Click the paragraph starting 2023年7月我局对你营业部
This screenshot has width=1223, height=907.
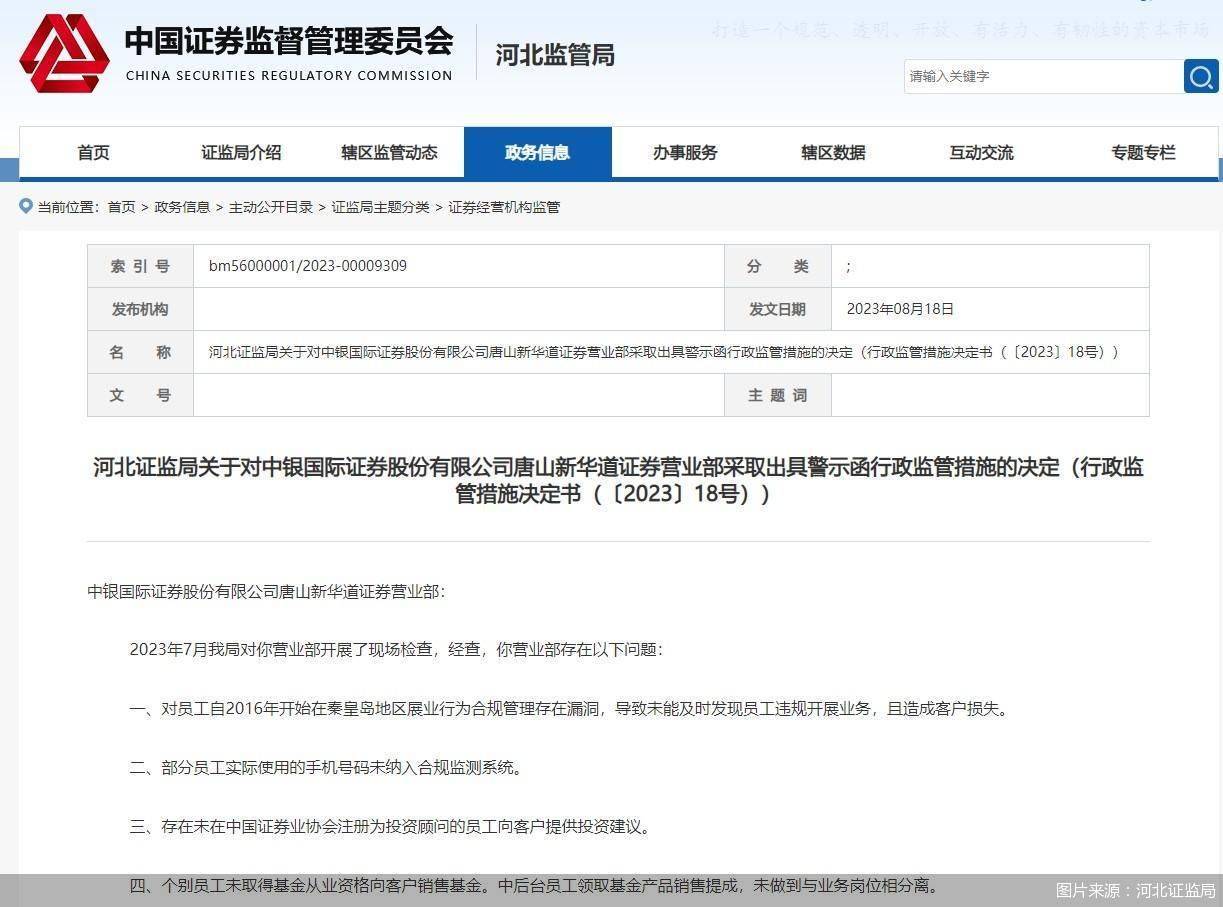[x=396, y=649]
